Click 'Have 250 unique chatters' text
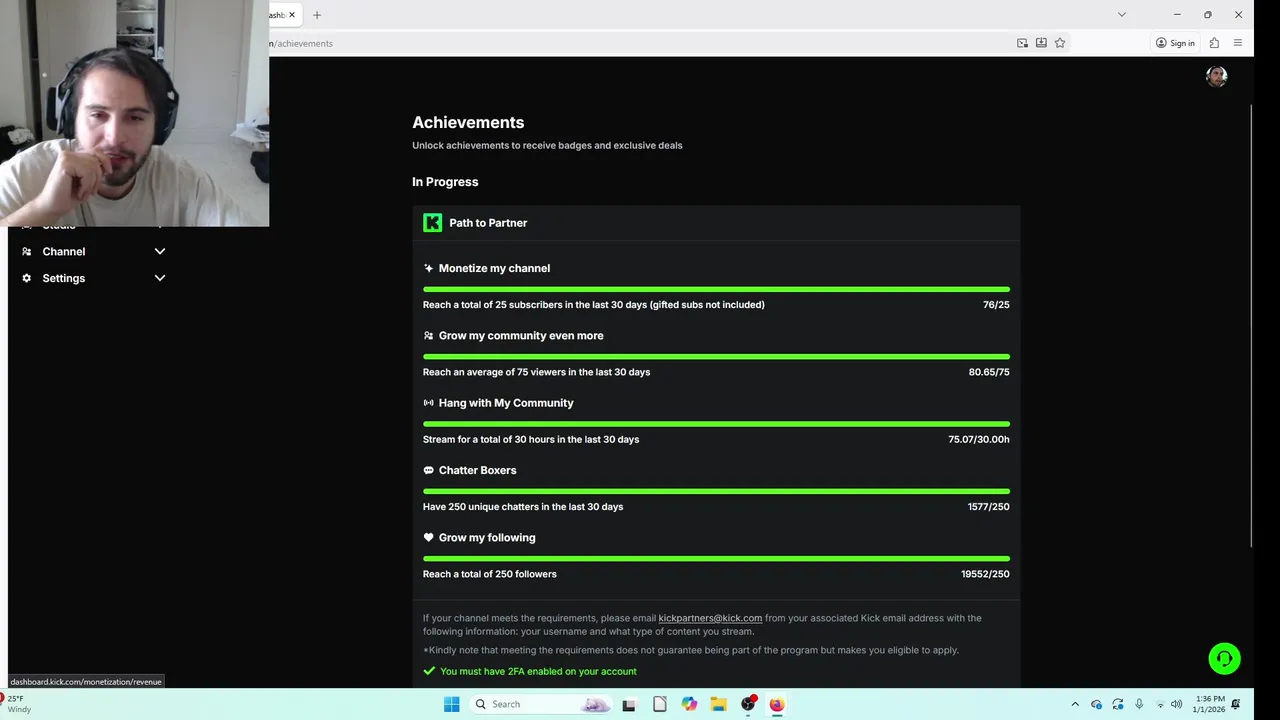Viewport: 1280px width, 720px height. click(x=523, y=507)
